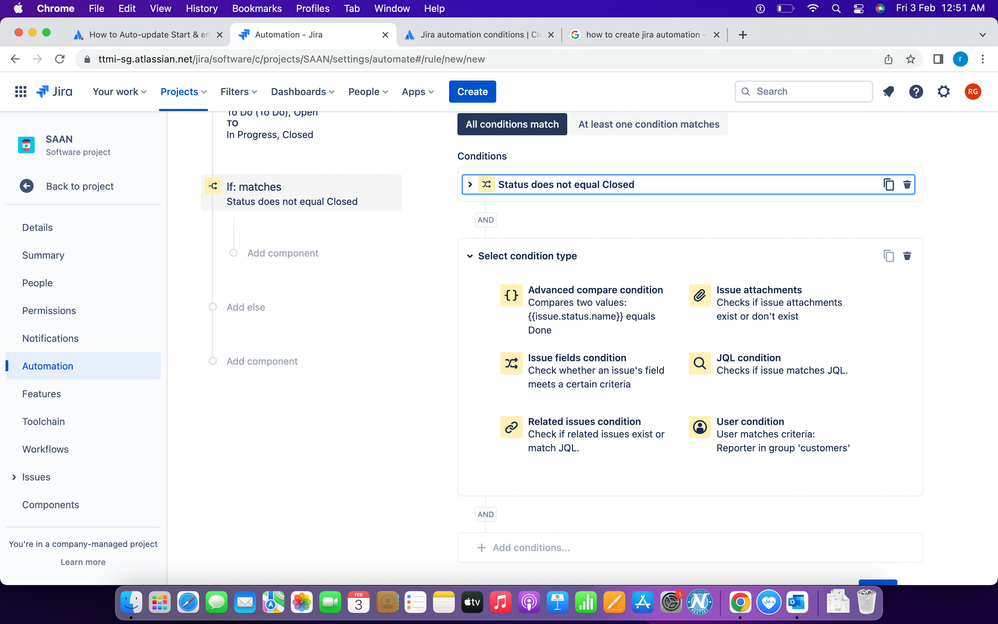Reload the page in Chrome
The height and width of the screenshot is (624, 998).
click(x=60, y=59)
